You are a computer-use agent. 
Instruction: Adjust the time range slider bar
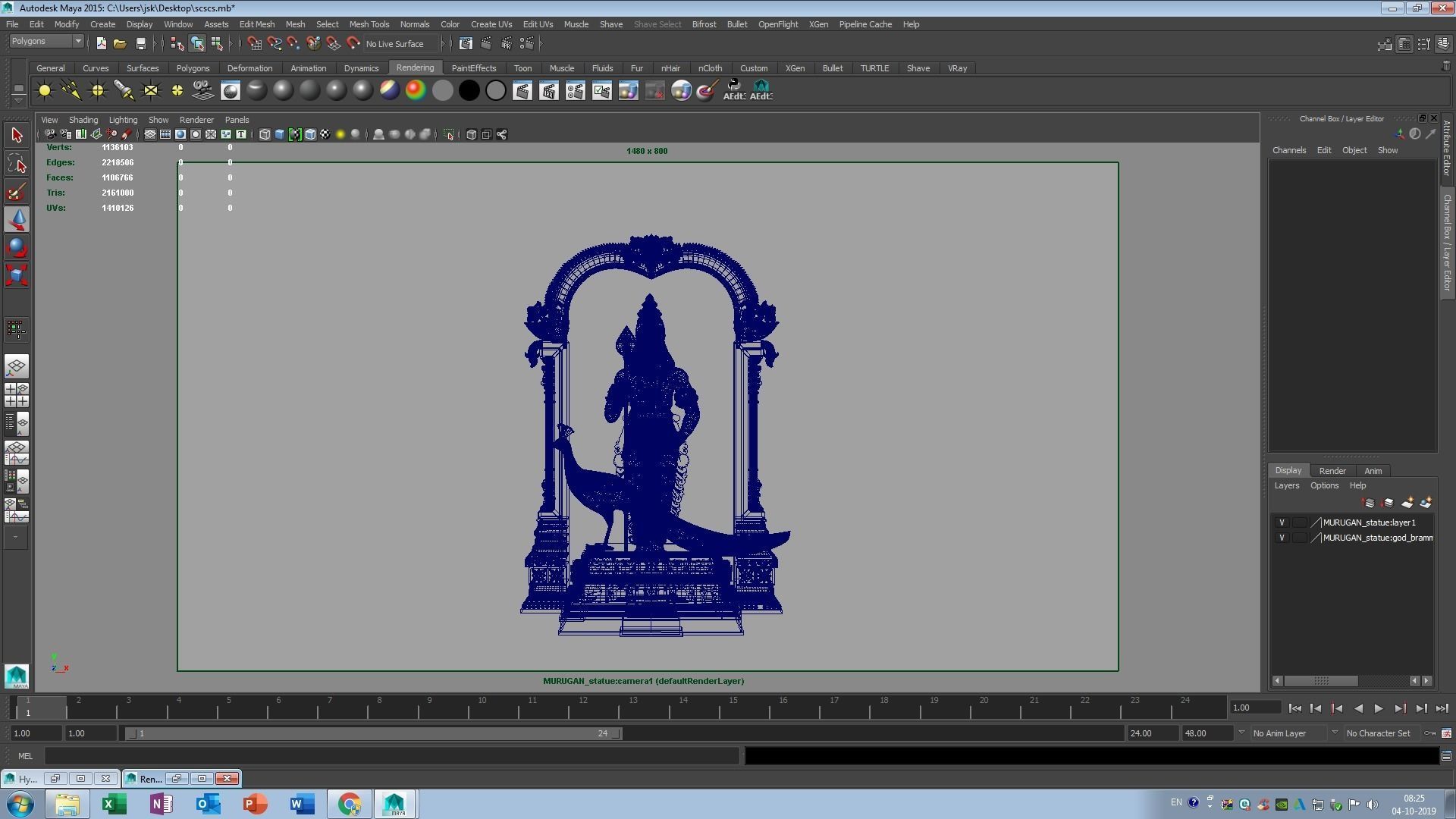[374, 733]
